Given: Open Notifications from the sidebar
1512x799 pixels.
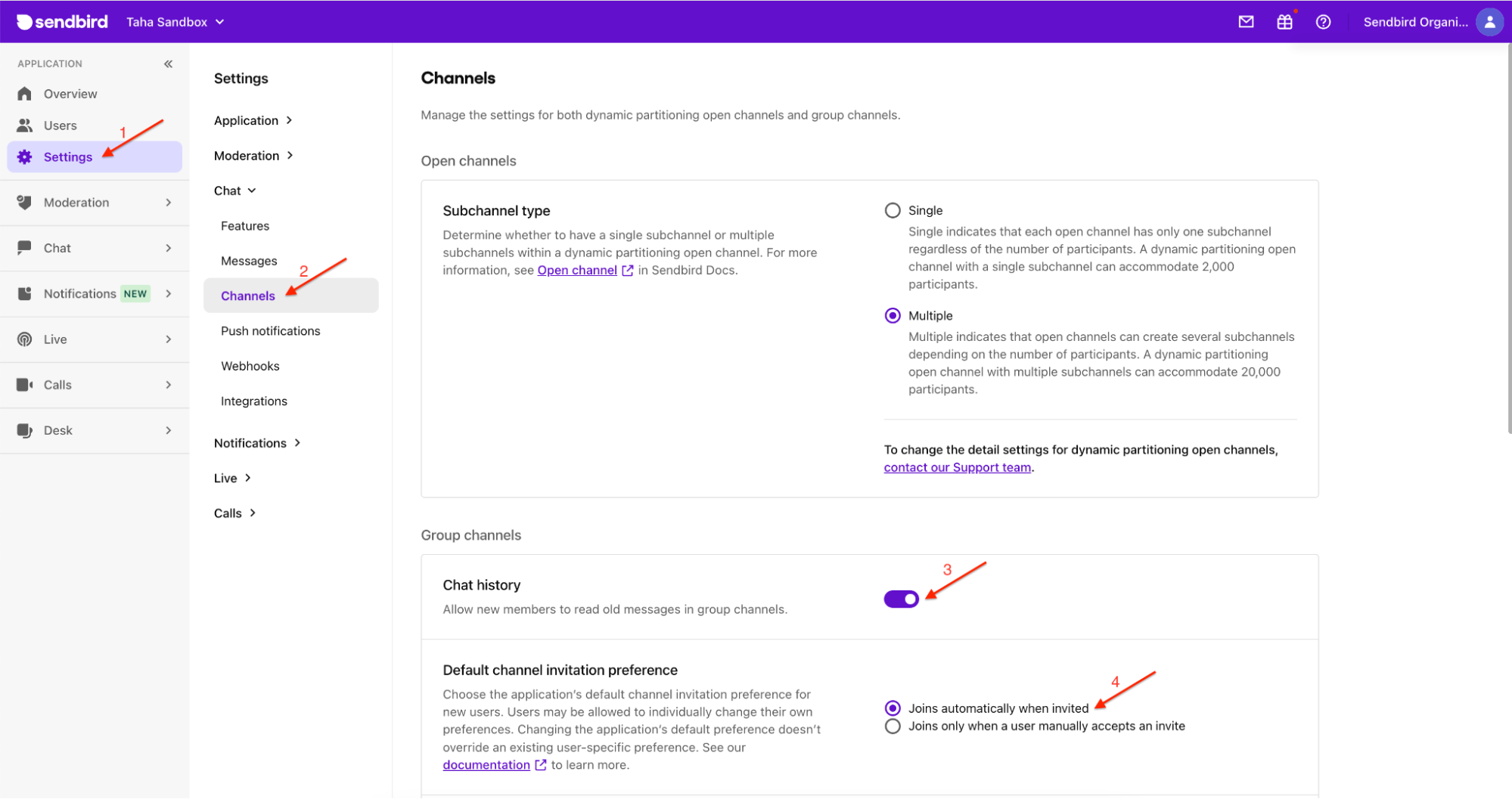Looking at the screenshot, I should pyautogui.click(x=79, y=293).
